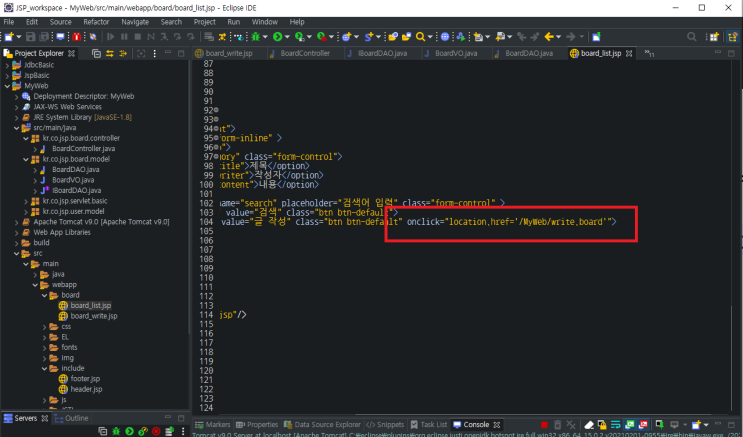The image size is (743, 437).
Task: Select the Java EE perspective icon
Action: pos(733,36)
